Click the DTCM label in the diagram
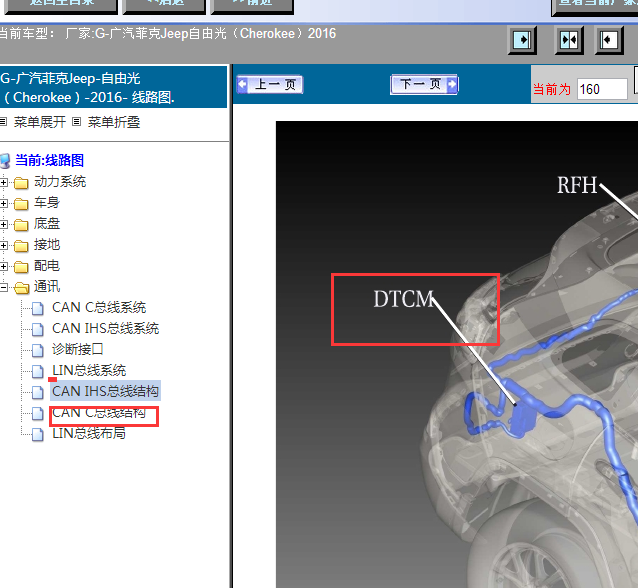Image resolution: width=638 pixels, height=588 pixels. (x=404, y=299)
